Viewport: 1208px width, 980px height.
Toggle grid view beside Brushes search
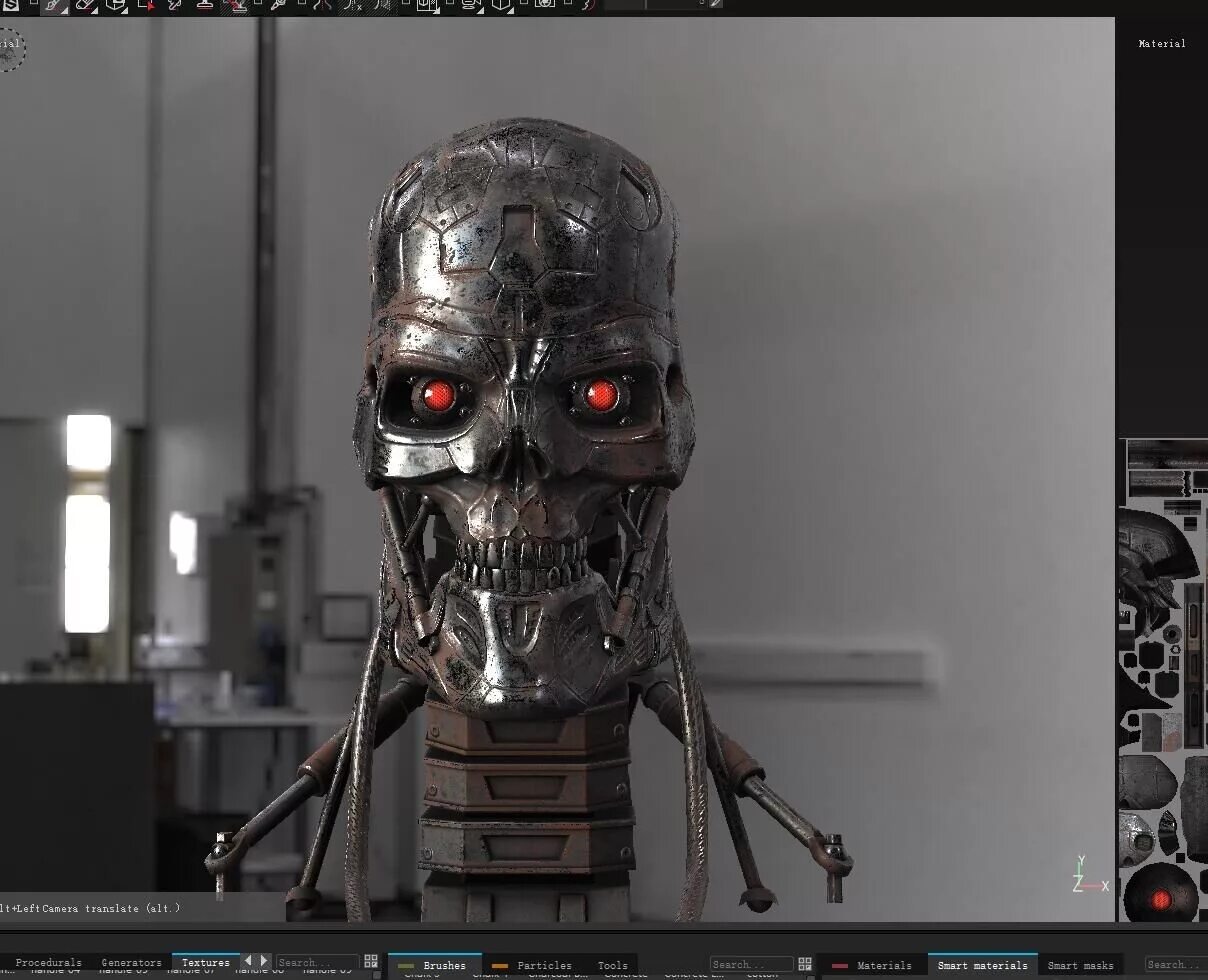(805, 964)
